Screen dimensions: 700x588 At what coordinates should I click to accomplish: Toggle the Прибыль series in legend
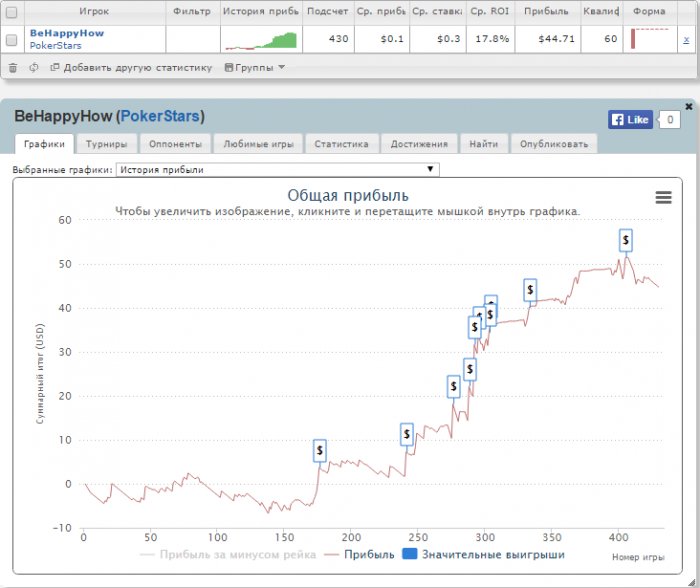359,554
